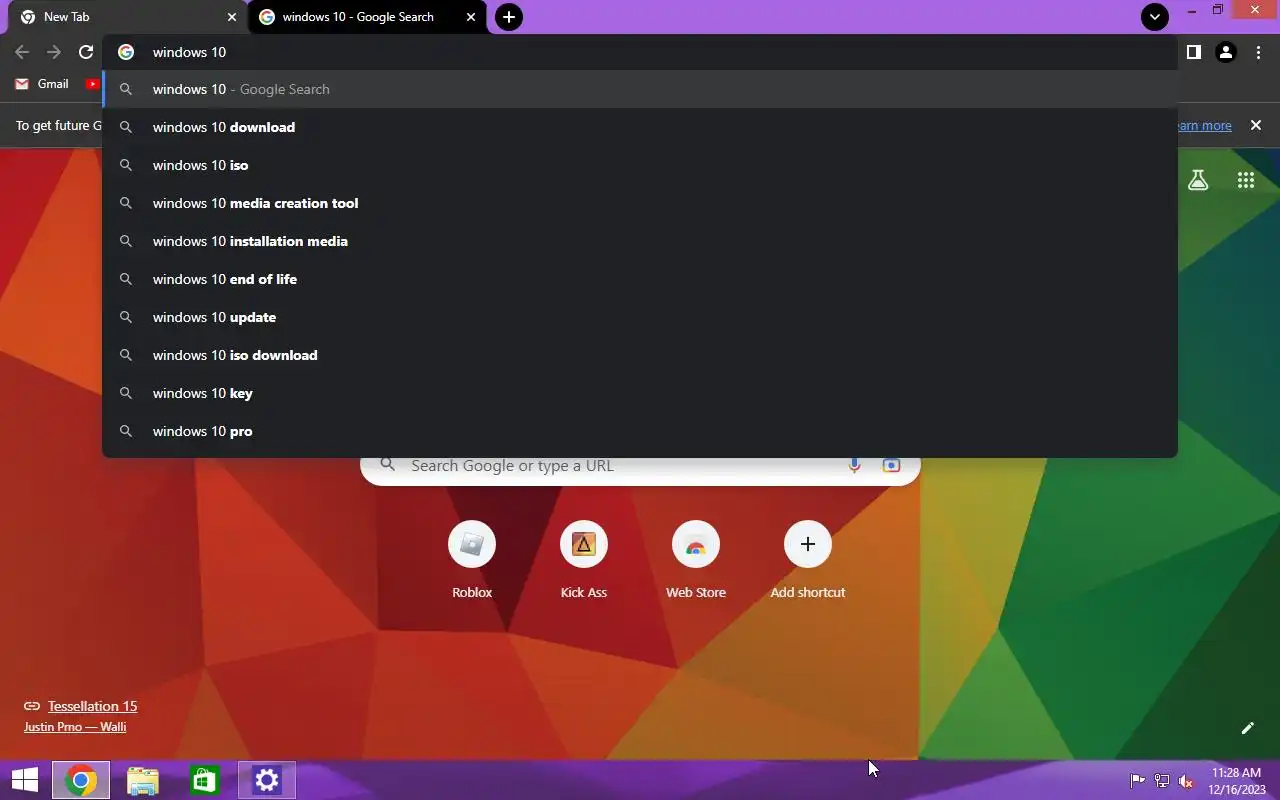Close the New Tab tab
This screenshot has width=1280, height=800.
coord(232,17)
